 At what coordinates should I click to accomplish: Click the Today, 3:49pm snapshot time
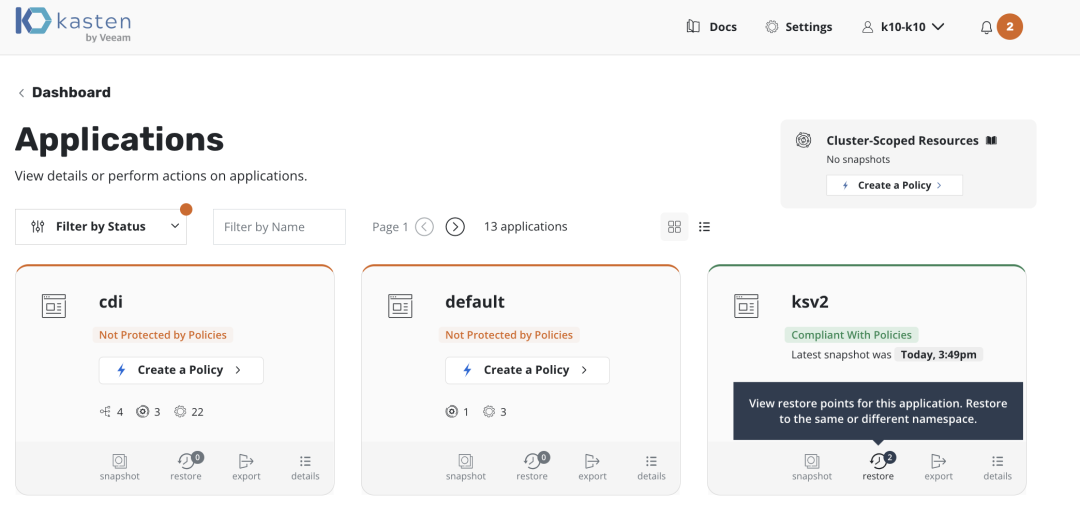coord(939,355)
